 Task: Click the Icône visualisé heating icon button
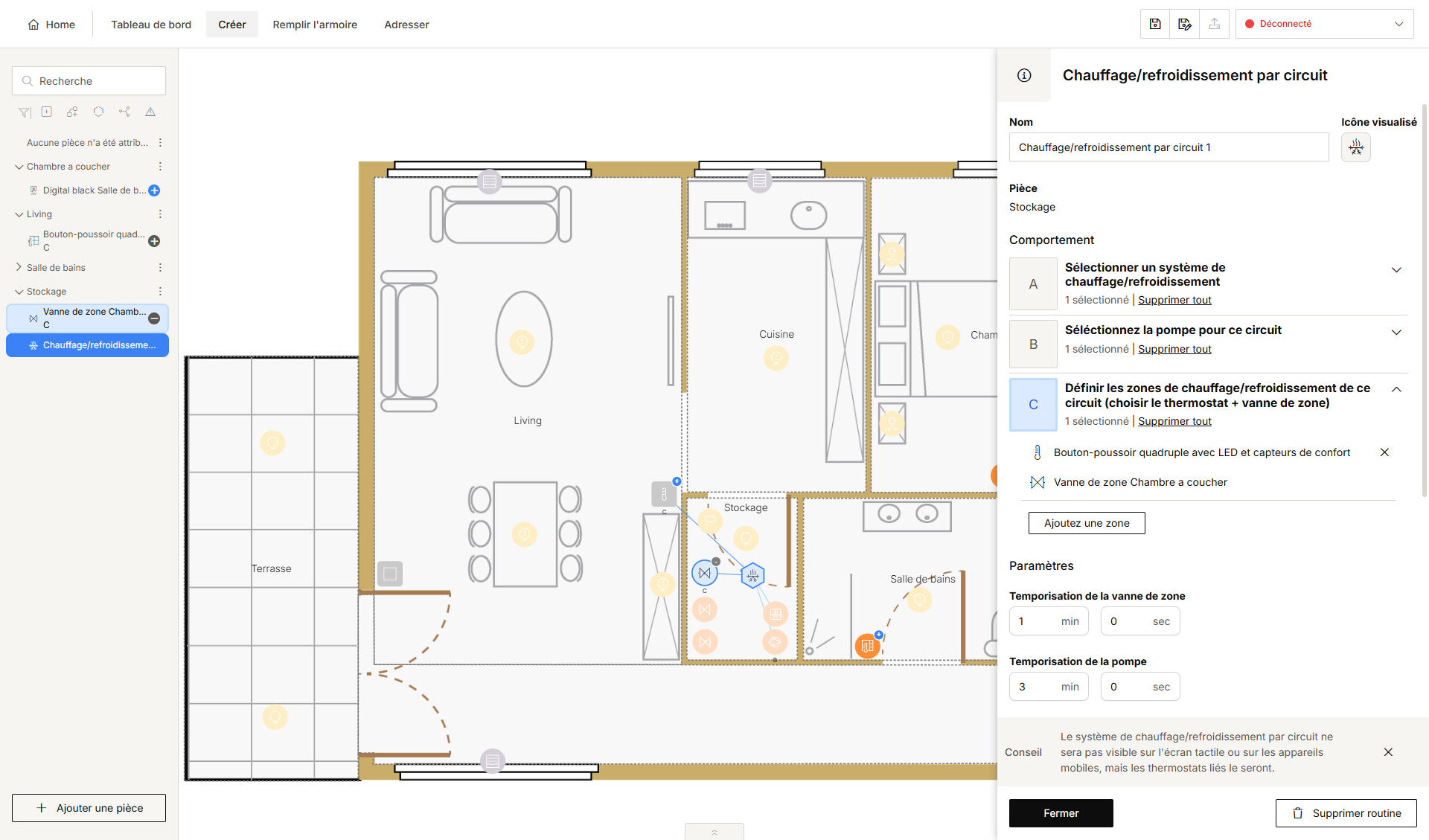[x=1356, y=147]
